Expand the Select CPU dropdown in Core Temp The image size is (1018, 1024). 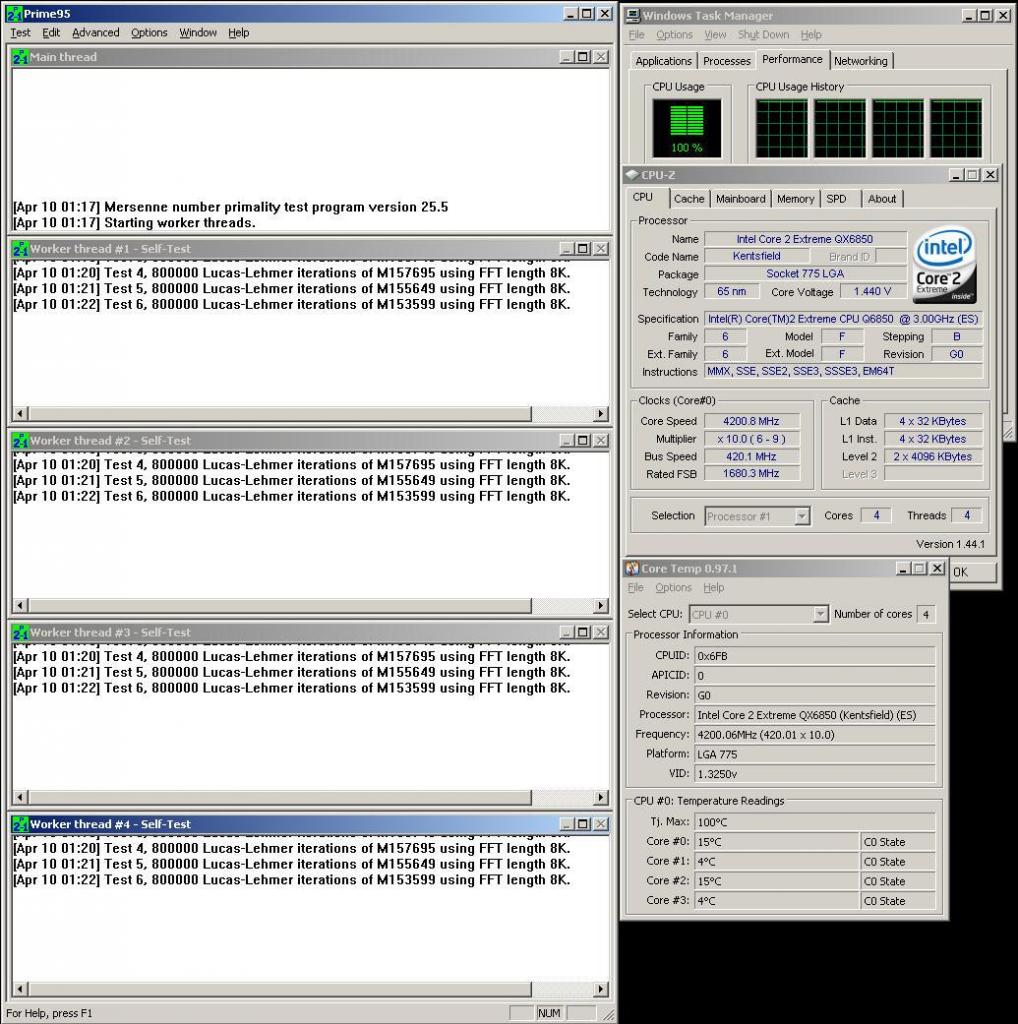[x=820, y=615]
